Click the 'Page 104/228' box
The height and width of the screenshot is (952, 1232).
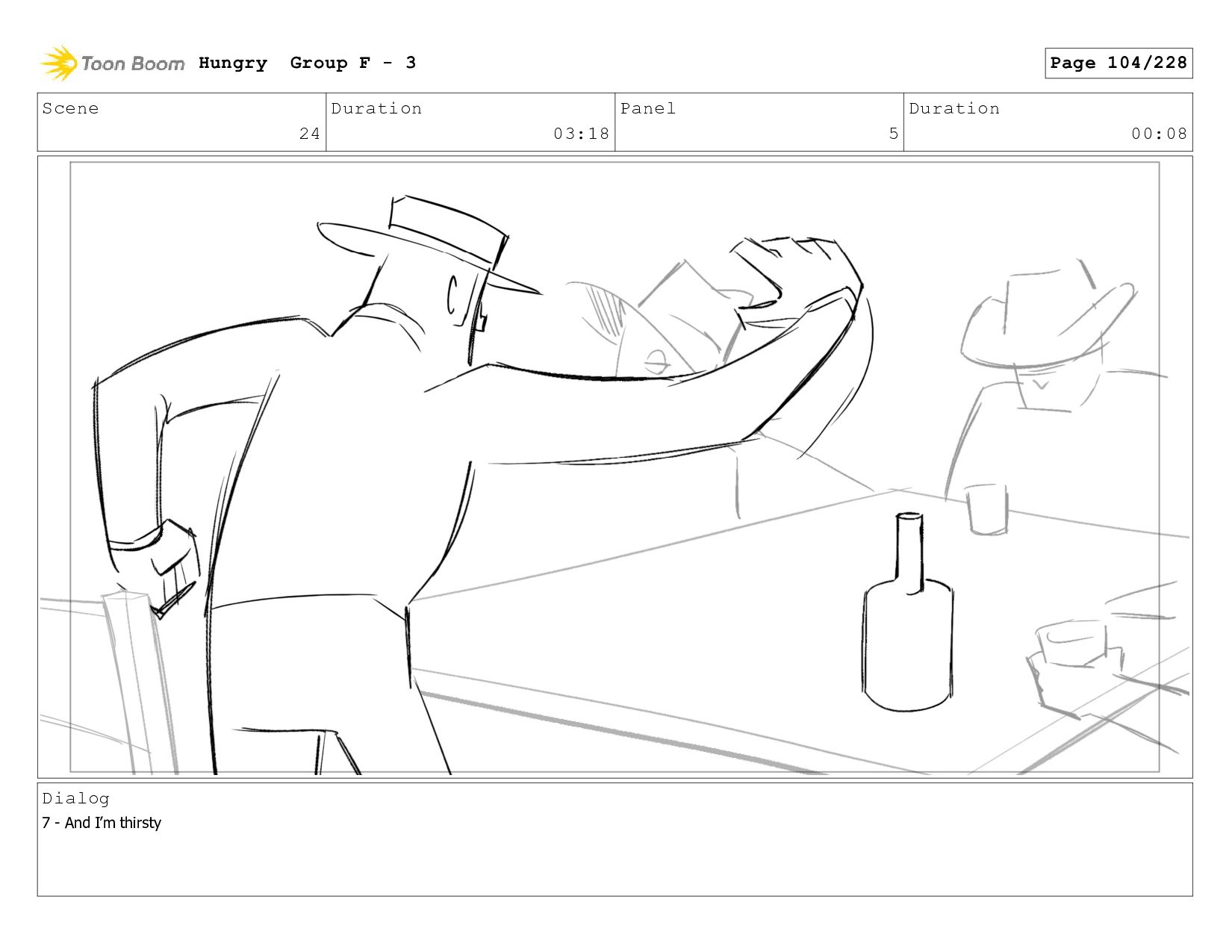click(x=1119, y=63)
